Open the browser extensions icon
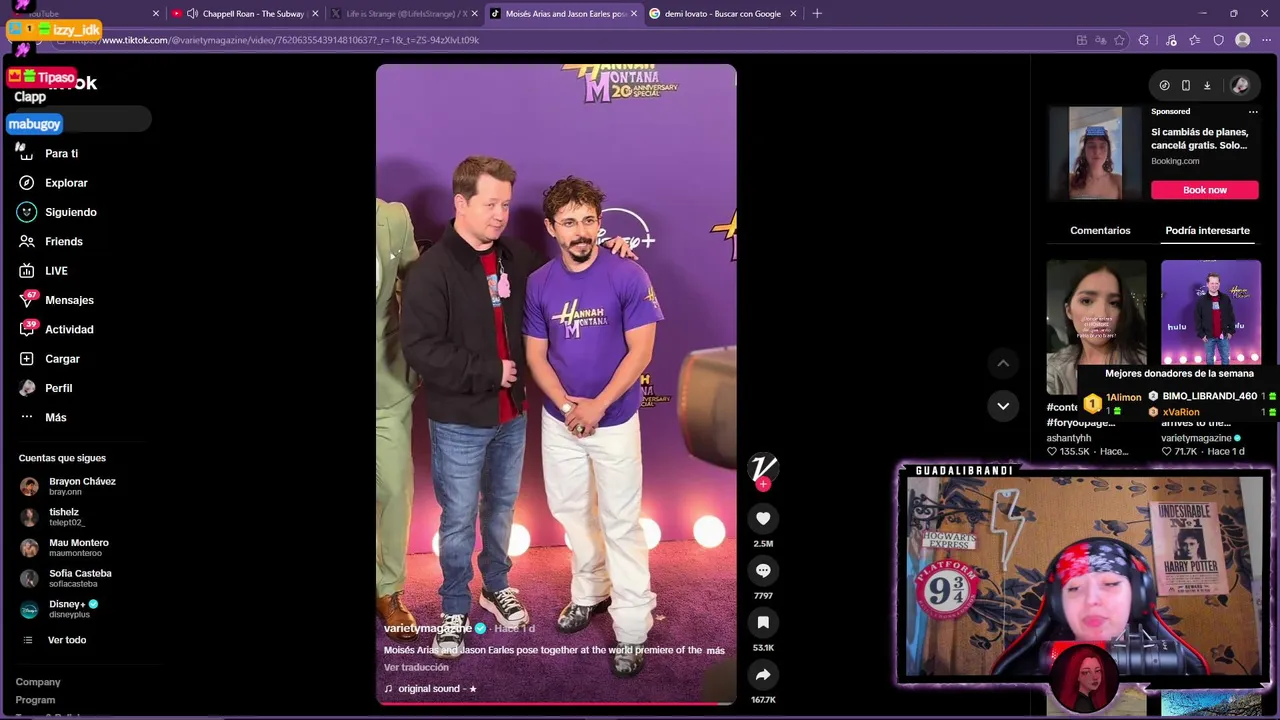This screenshot has width=1280, height=720. point(1144,40)
